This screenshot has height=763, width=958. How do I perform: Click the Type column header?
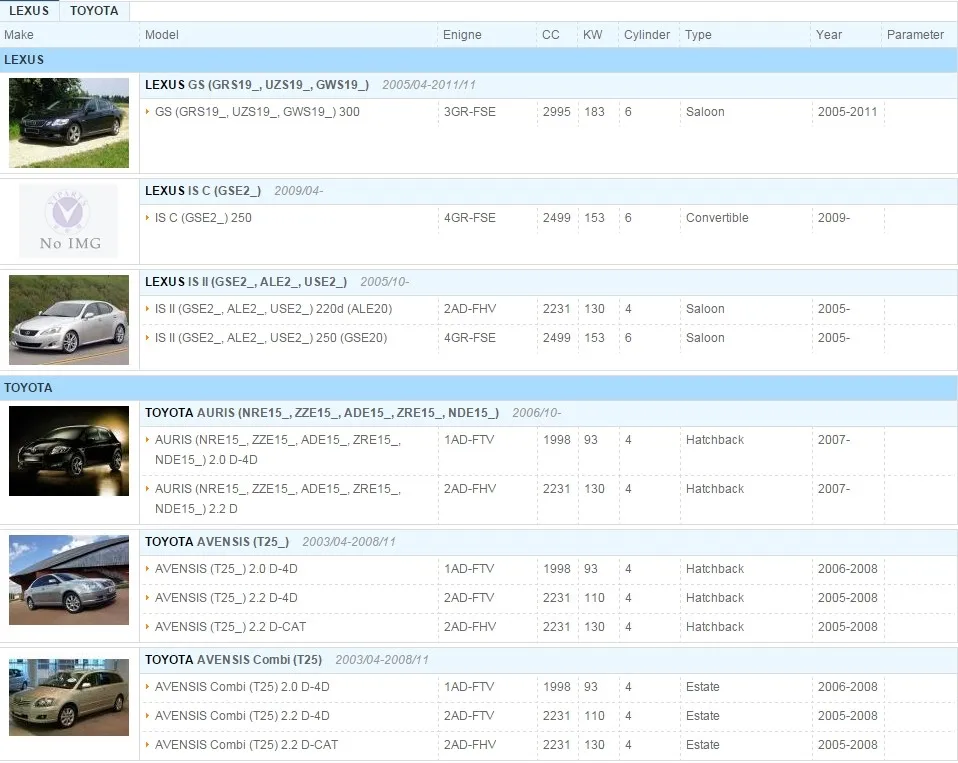[x=698, y=35]
